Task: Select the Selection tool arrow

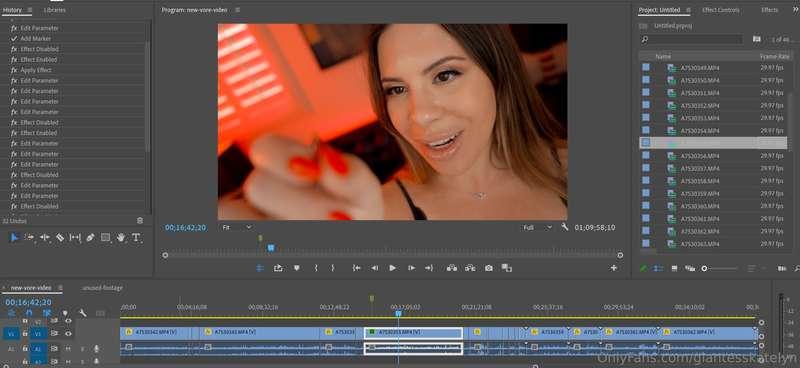Action: (x=14, y=237)
